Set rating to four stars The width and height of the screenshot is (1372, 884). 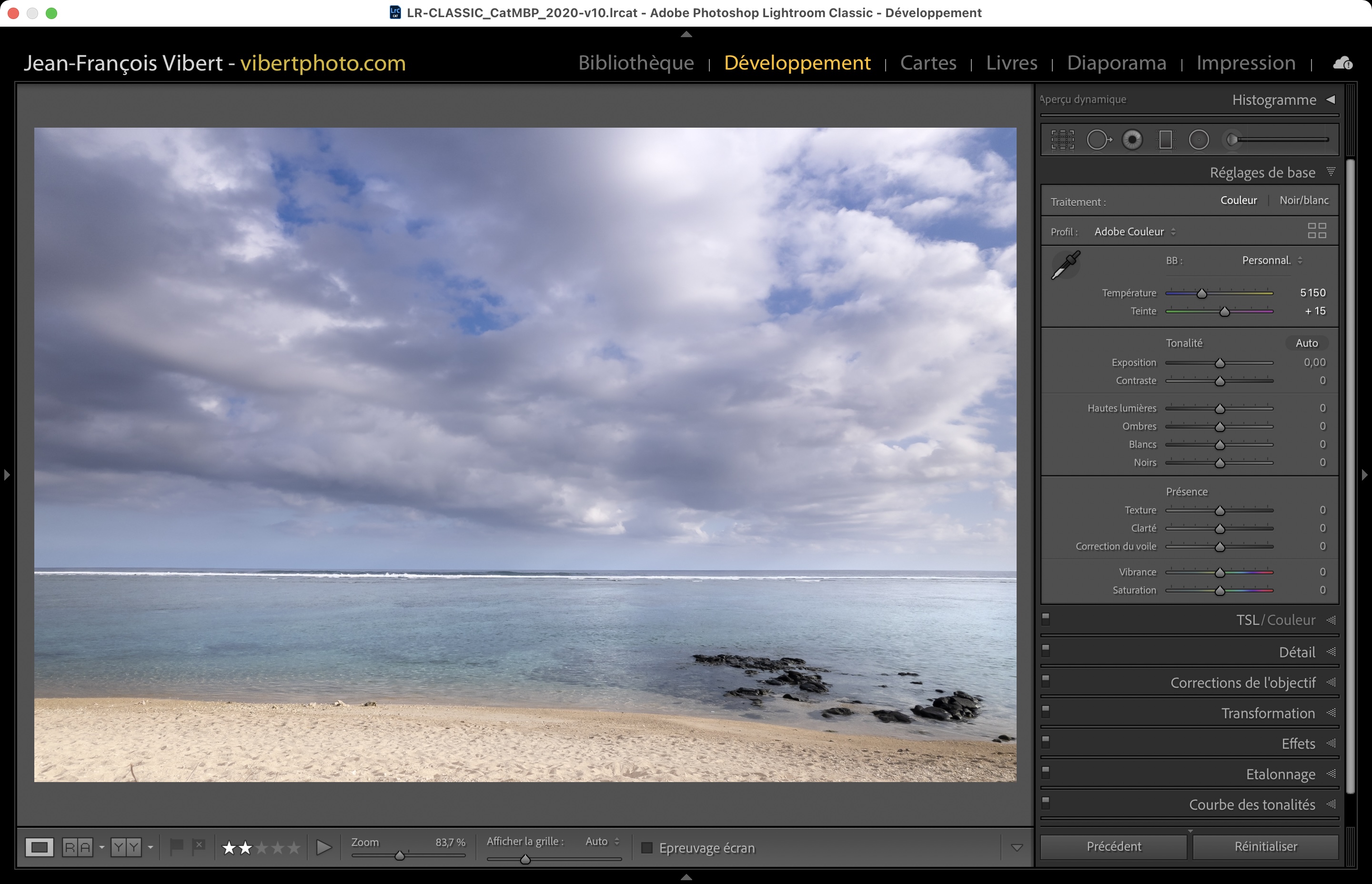pyautogui.click(x=278, y=848)
